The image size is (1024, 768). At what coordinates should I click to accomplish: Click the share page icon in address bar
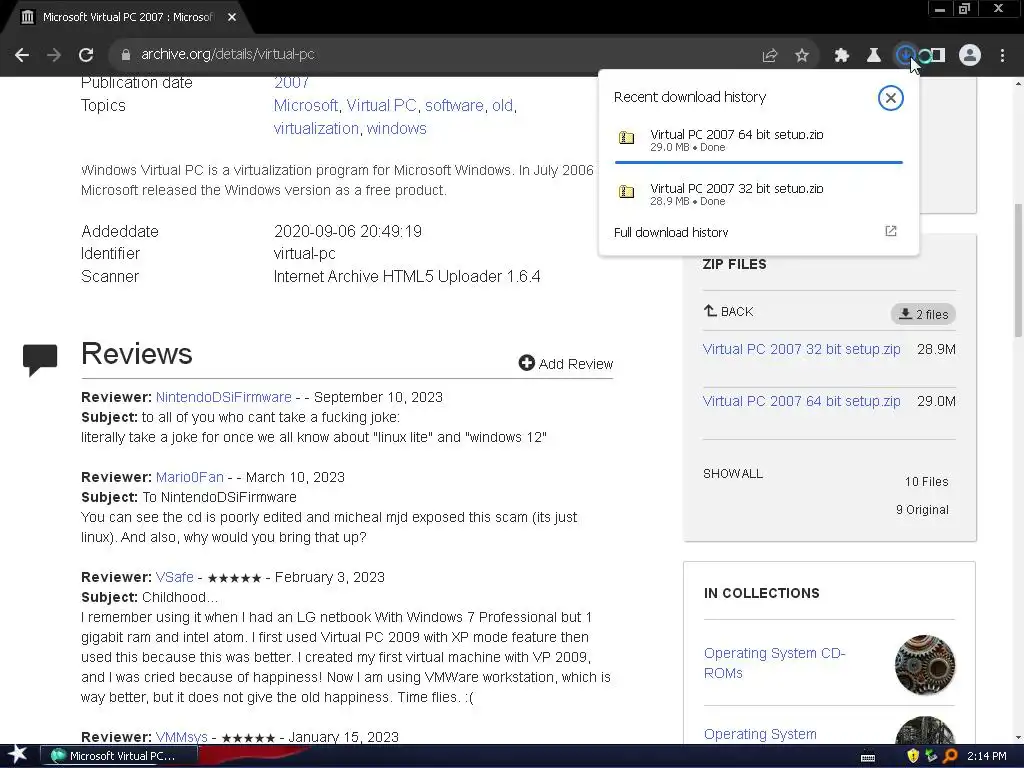770,56
